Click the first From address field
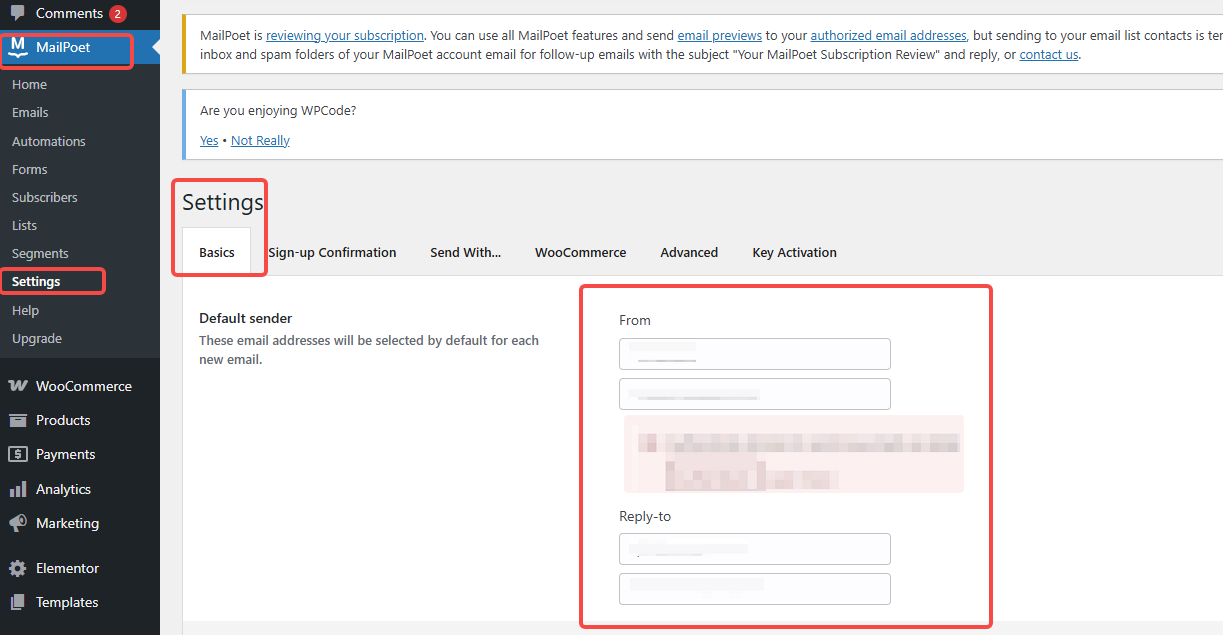Screen dimensions: 1223x635 point(754,354)
